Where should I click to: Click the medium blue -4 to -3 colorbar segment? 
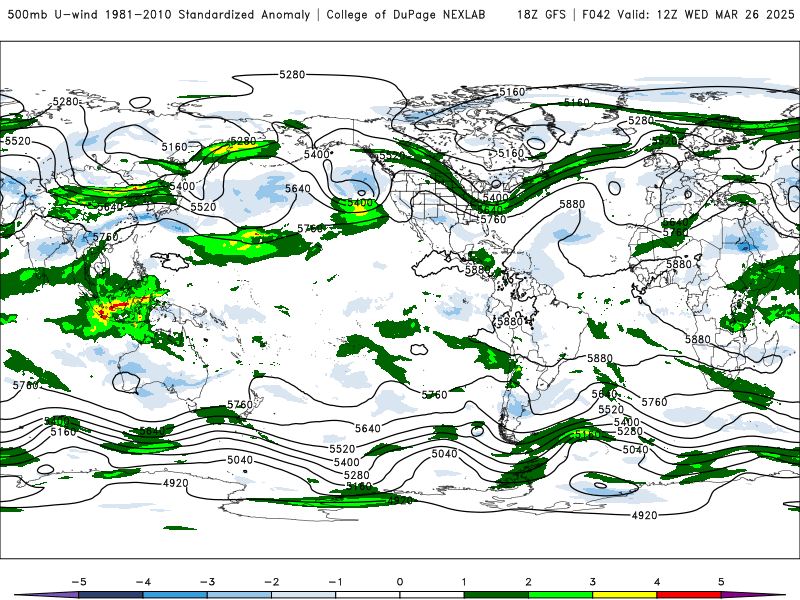coord(175,595)
